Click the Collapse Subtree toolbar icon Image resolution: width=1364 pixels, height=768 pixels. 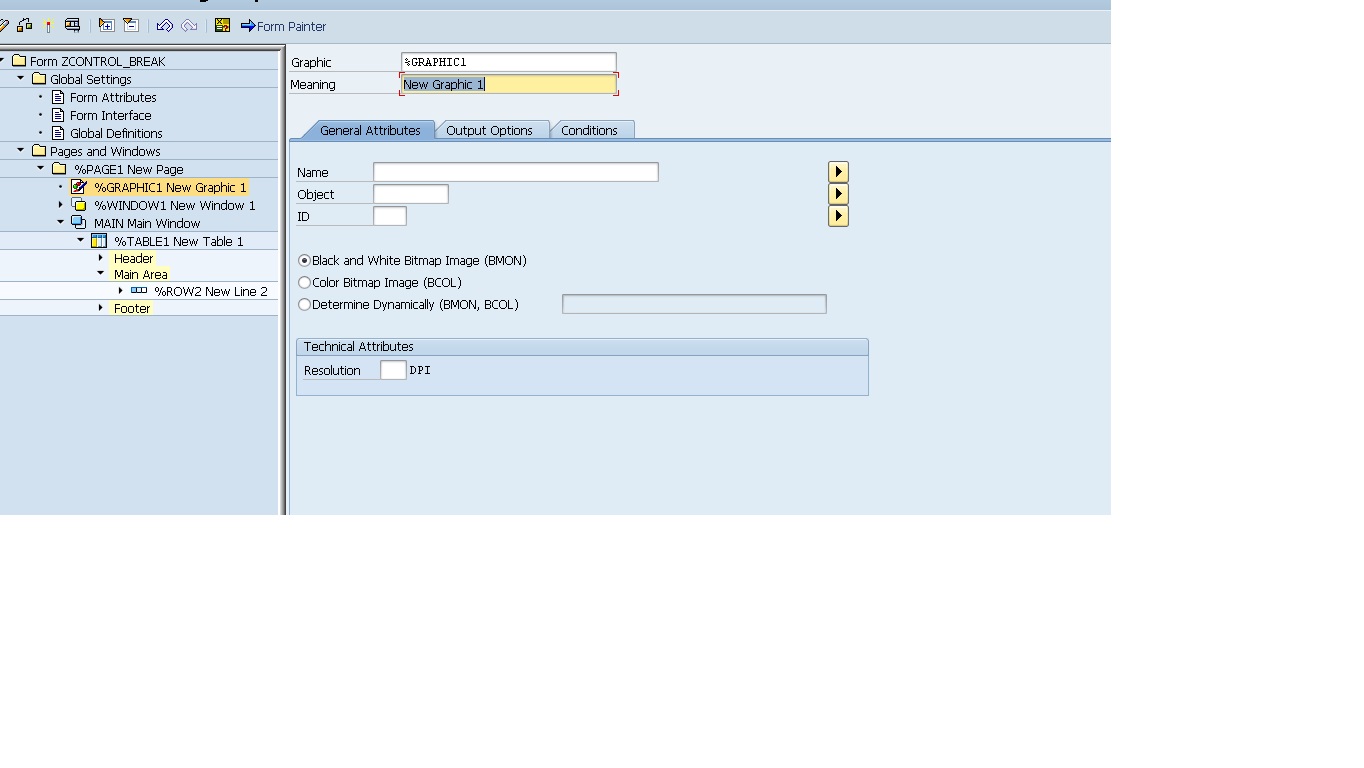tap(131, 26)
